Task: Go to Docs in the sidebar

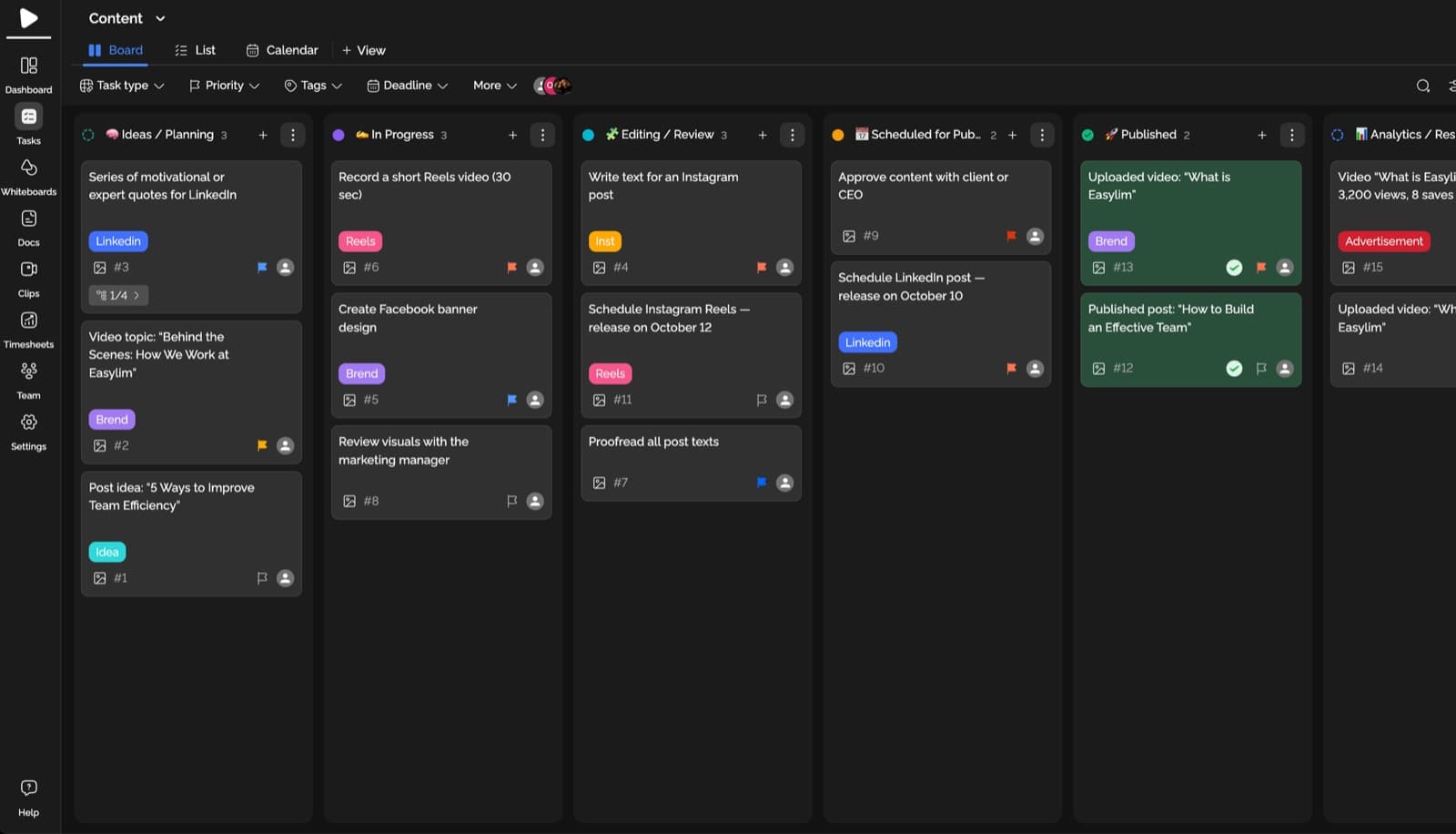Action: point(28,228)
